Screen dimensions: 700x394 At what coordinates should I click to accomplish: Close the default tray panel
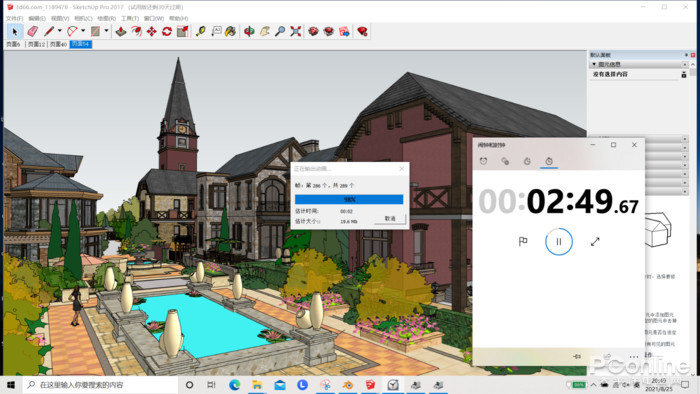pyautogui.click(x=693, y=55)
